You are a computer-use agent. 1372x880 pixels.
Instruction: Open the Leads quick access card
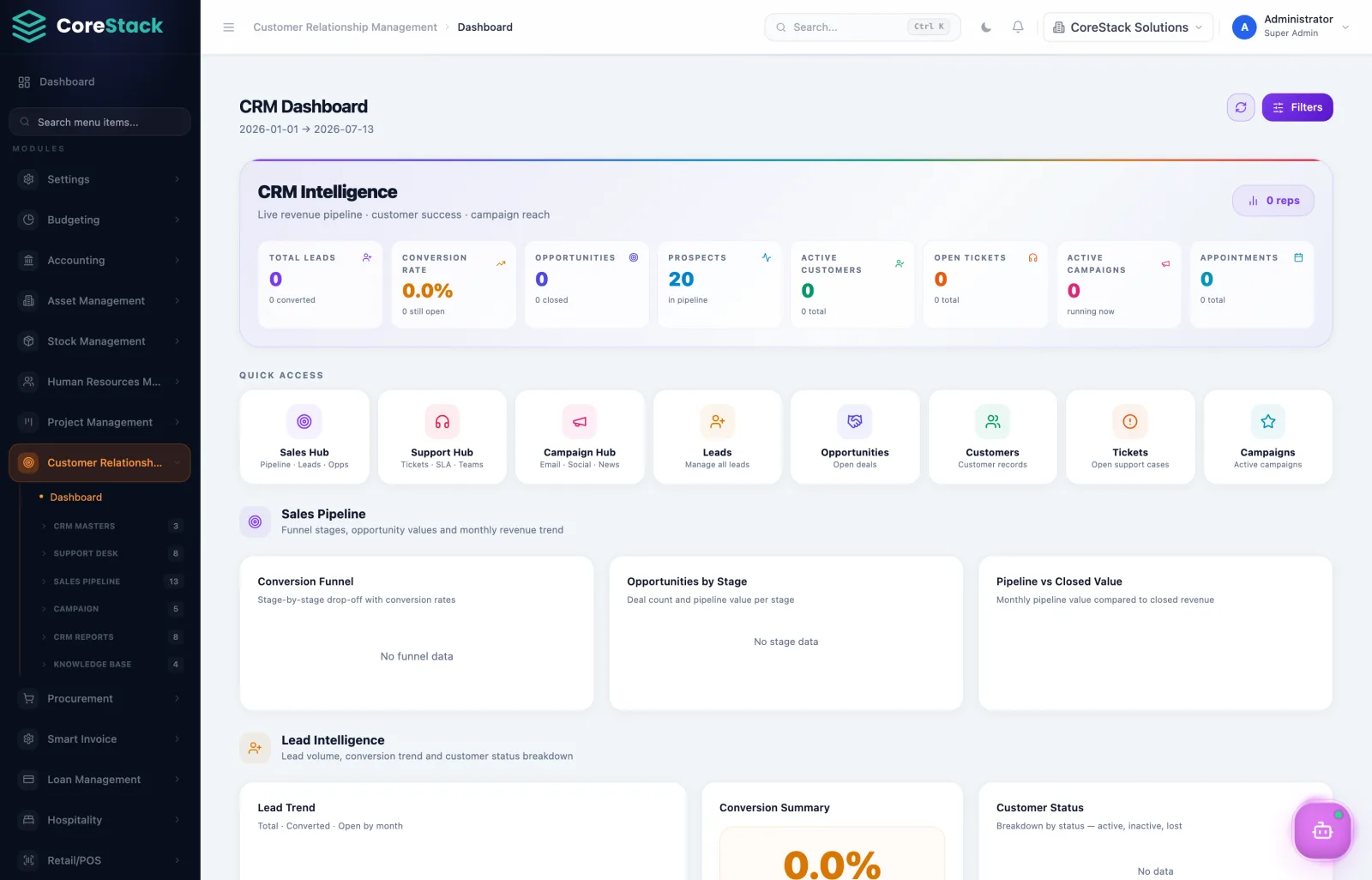tap(718, 437)
